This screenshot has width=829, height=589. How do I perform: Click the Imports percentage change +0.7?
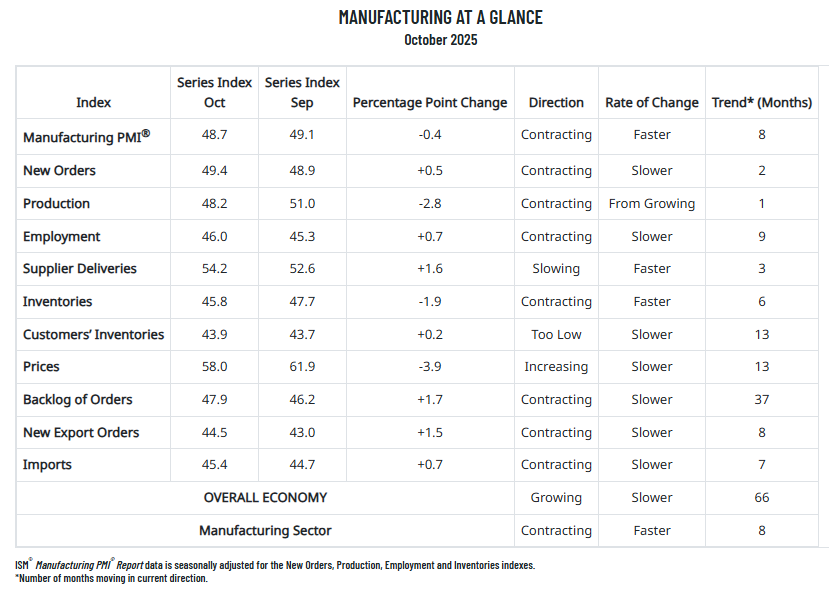(430, 465)
